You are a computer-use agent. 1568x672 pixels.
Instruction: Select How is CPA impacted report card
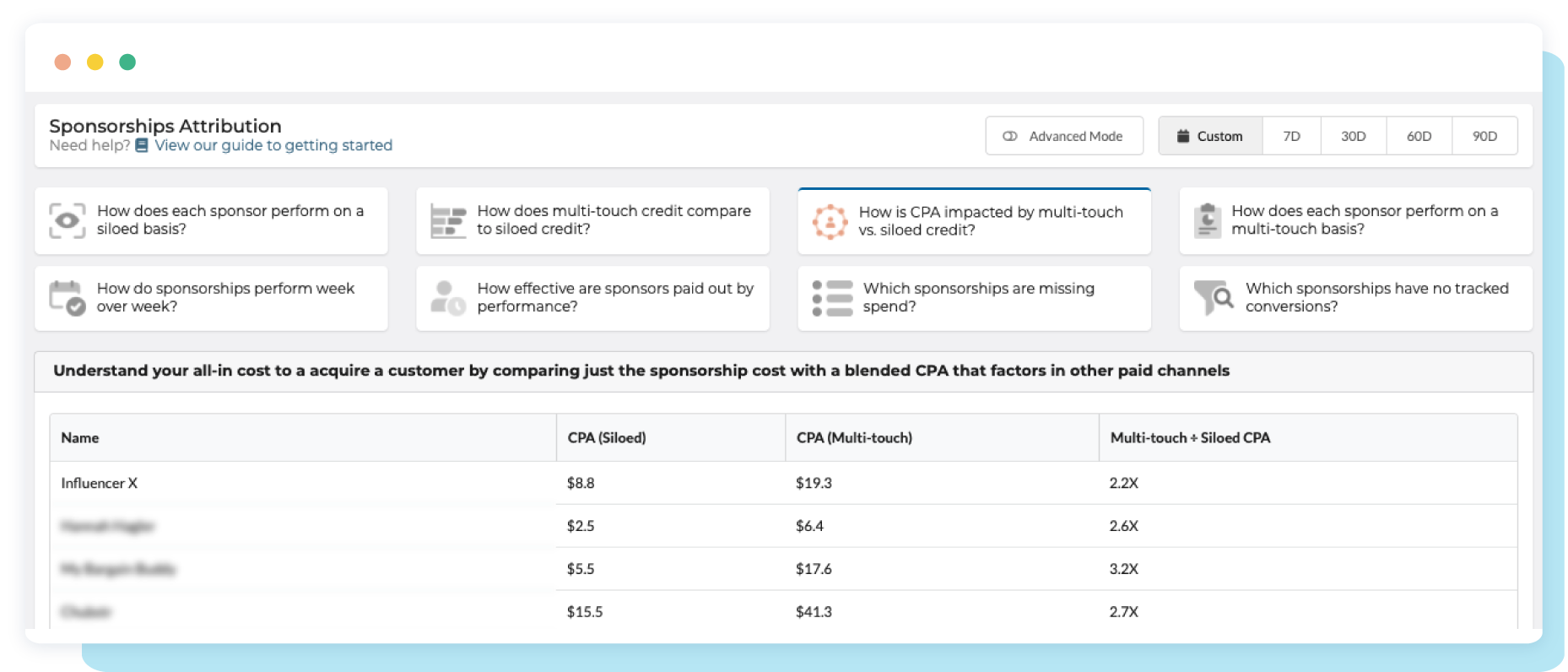click(974, 221)
